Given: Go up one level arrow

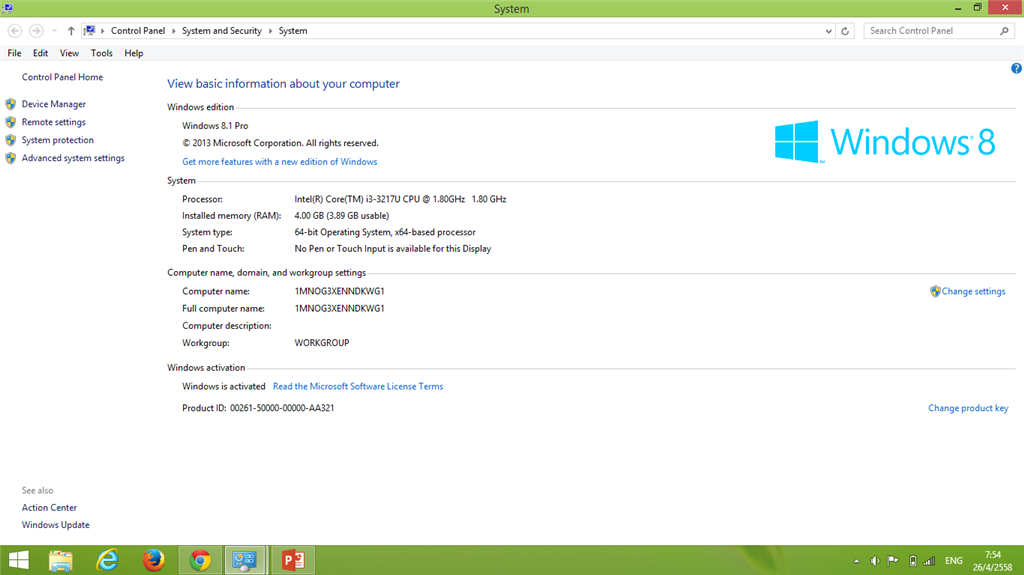Looking at the screenshot, I should coord(71,31).
